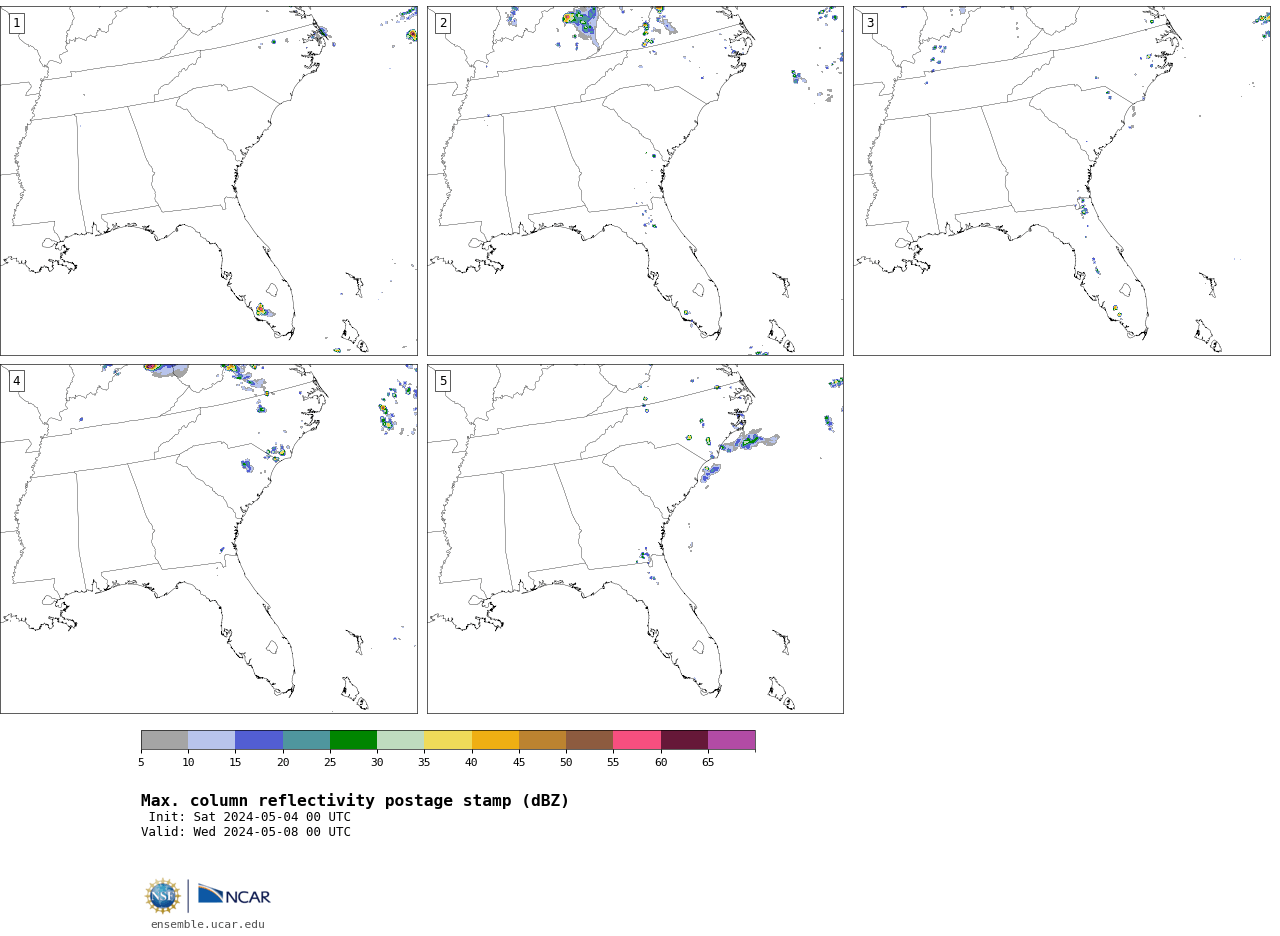Click the pale green 30-35 dBZ swatch
Screen dimensions: 1280x936
click(400, 740)
